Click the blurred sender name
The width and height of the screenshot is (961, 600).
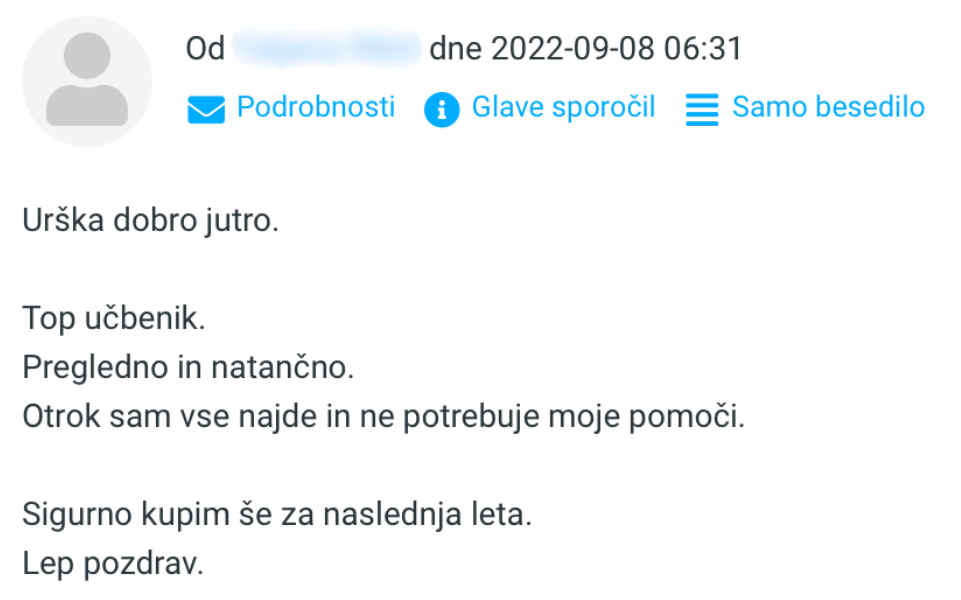tap(326, 49)
